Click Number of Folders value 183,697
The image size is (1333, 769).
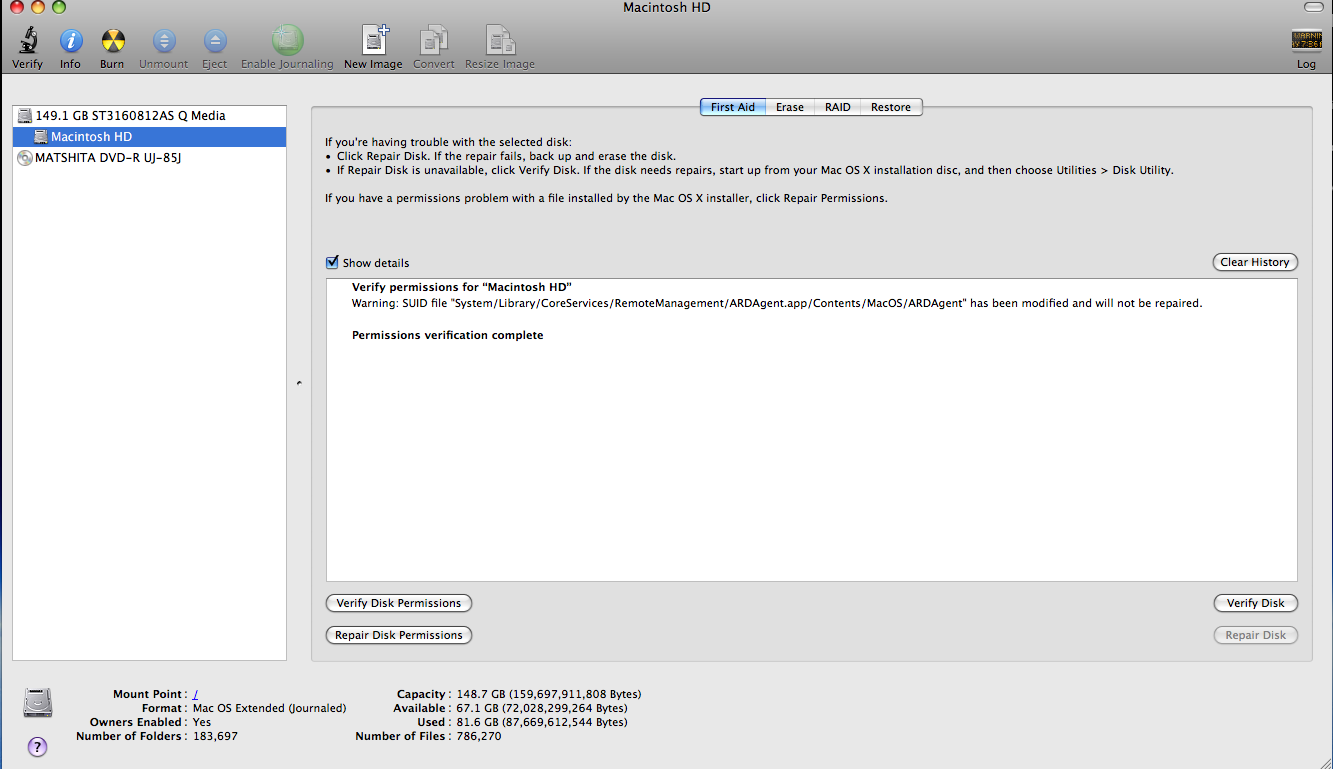coord(215,736)
